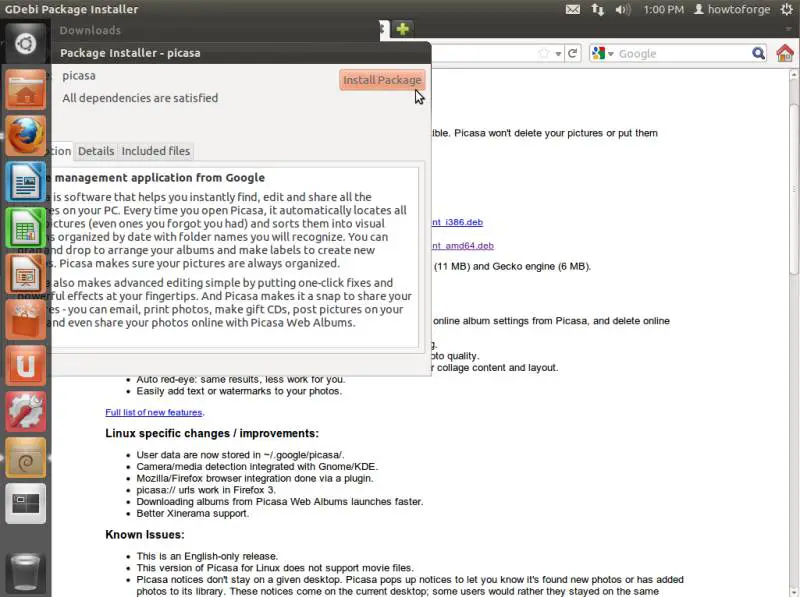Click the Install Package button

(382, 80)
